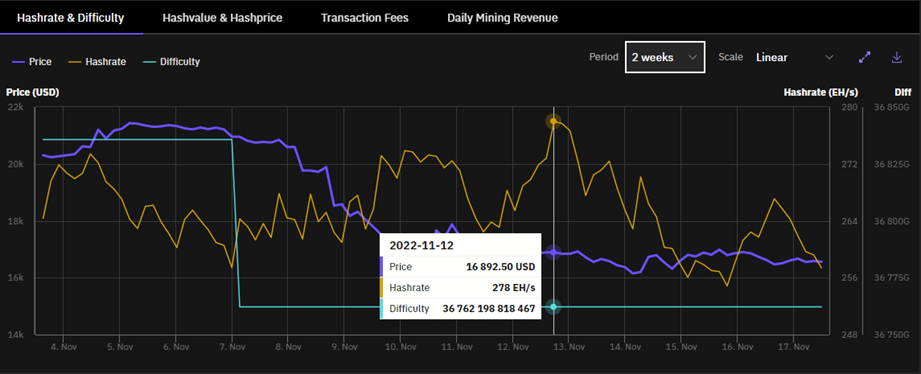Viewport: 921px width, 374px height.
Task: Click the highlighted Difficulty point marker
Action: 553,306
